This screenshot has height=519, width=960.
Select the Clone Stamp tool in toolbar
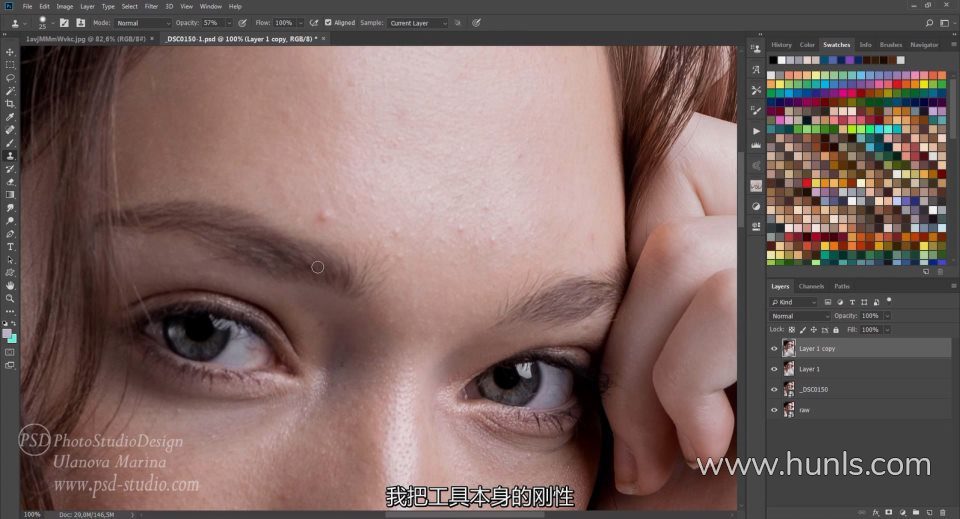(x=10, y=156)
